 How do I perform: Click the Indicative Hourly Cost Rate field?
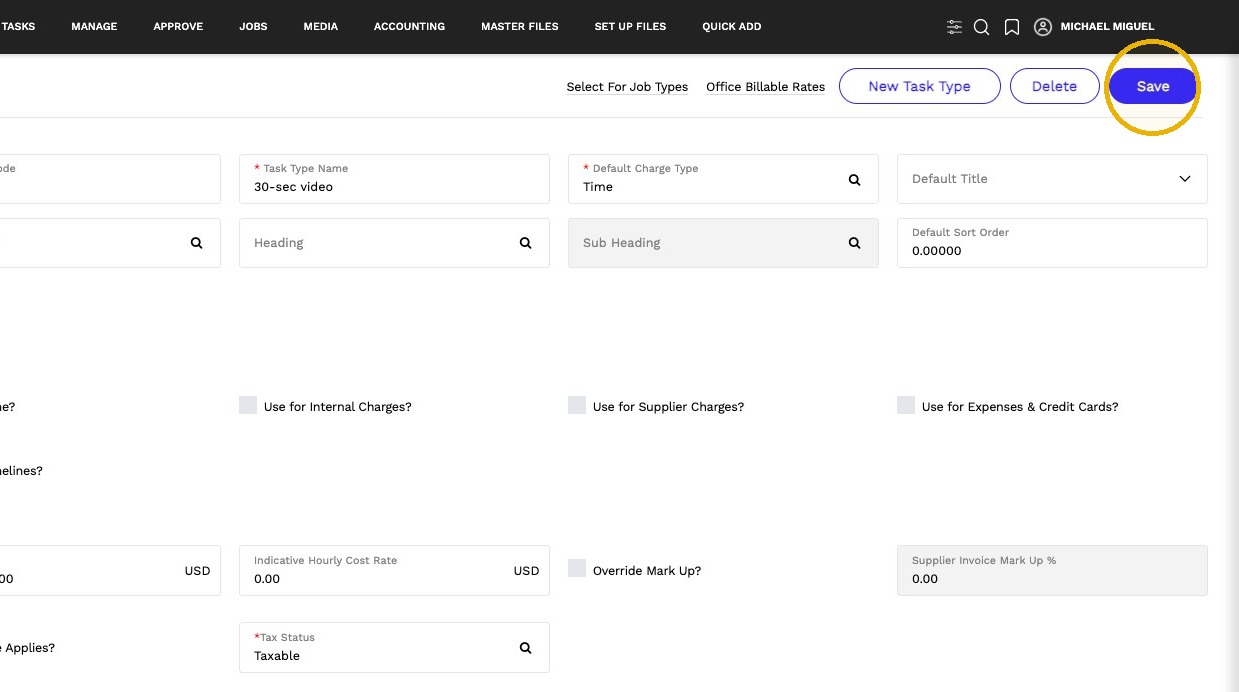(394, 570)
